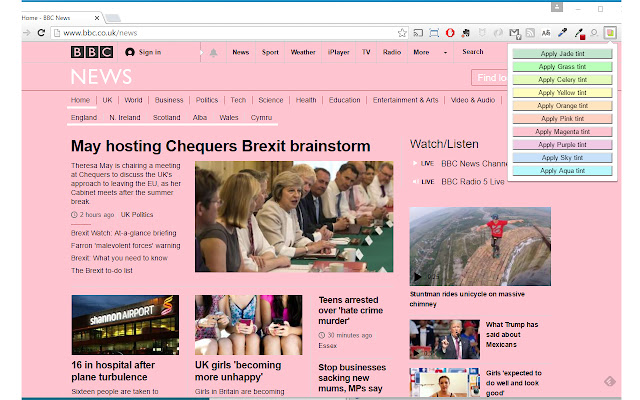The image size is (640, 400).
Task: Apply Purple tint
Action: click(562, 144)
